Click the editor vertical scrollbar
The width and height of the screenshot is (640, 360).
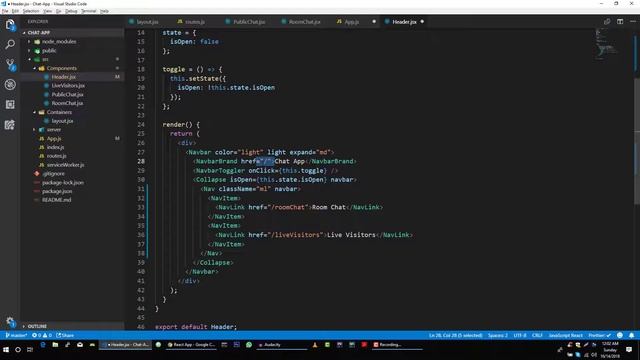click(637, 140)
